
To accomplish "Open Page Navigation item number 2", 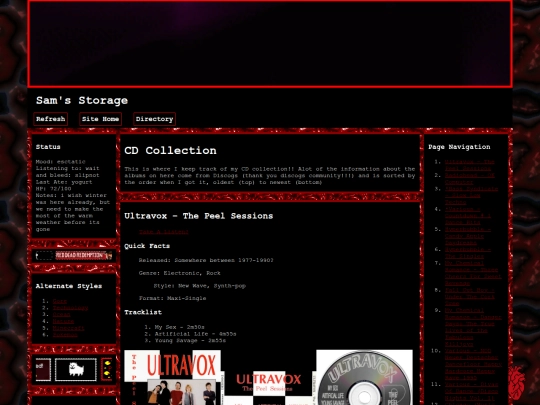I will click(x=469, y=178).
